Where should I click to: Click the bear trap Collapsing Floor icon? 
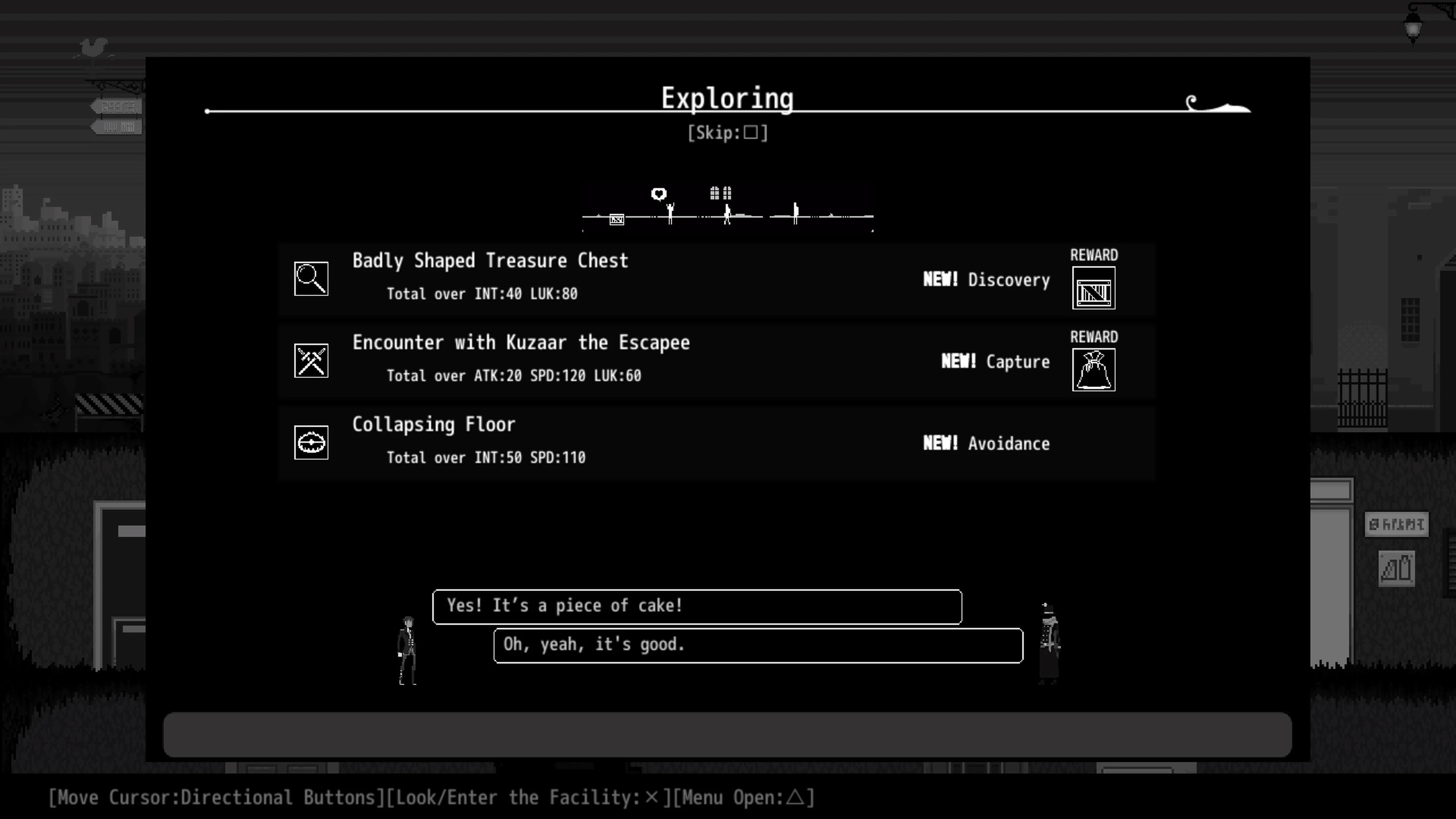(x=311, y=442)
